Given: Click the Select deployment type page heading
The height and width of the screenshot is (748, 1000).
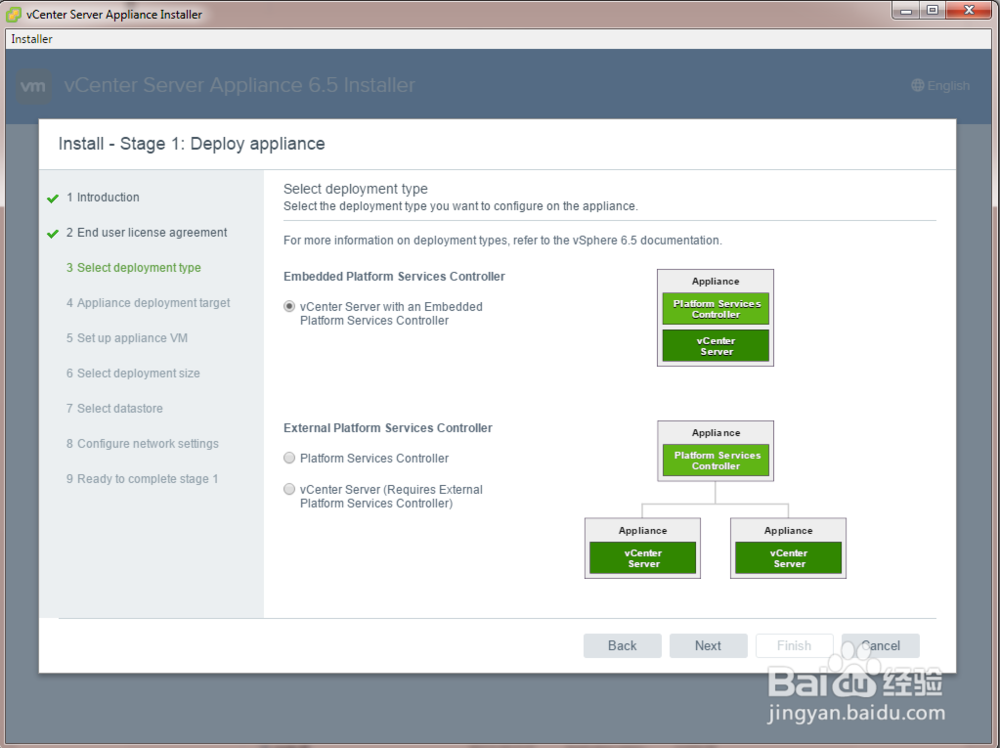Looking at the screenshot, I should click(355, 189).
